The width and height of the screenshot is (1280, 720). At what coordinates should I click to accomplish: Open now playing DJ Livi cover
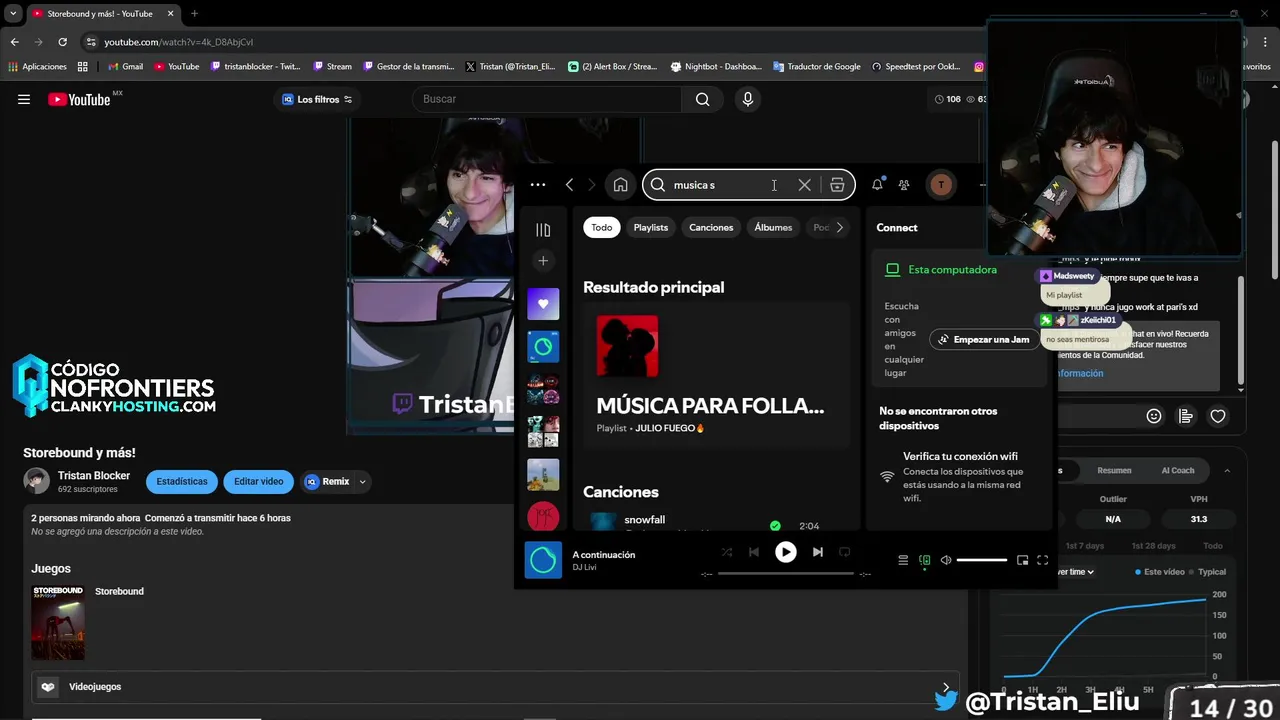pos(544,560)
